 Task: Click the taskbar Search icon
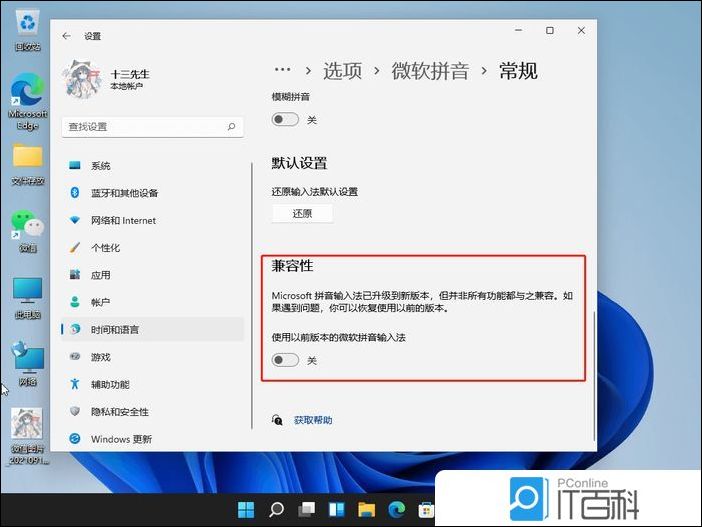(x=276, y=510)
